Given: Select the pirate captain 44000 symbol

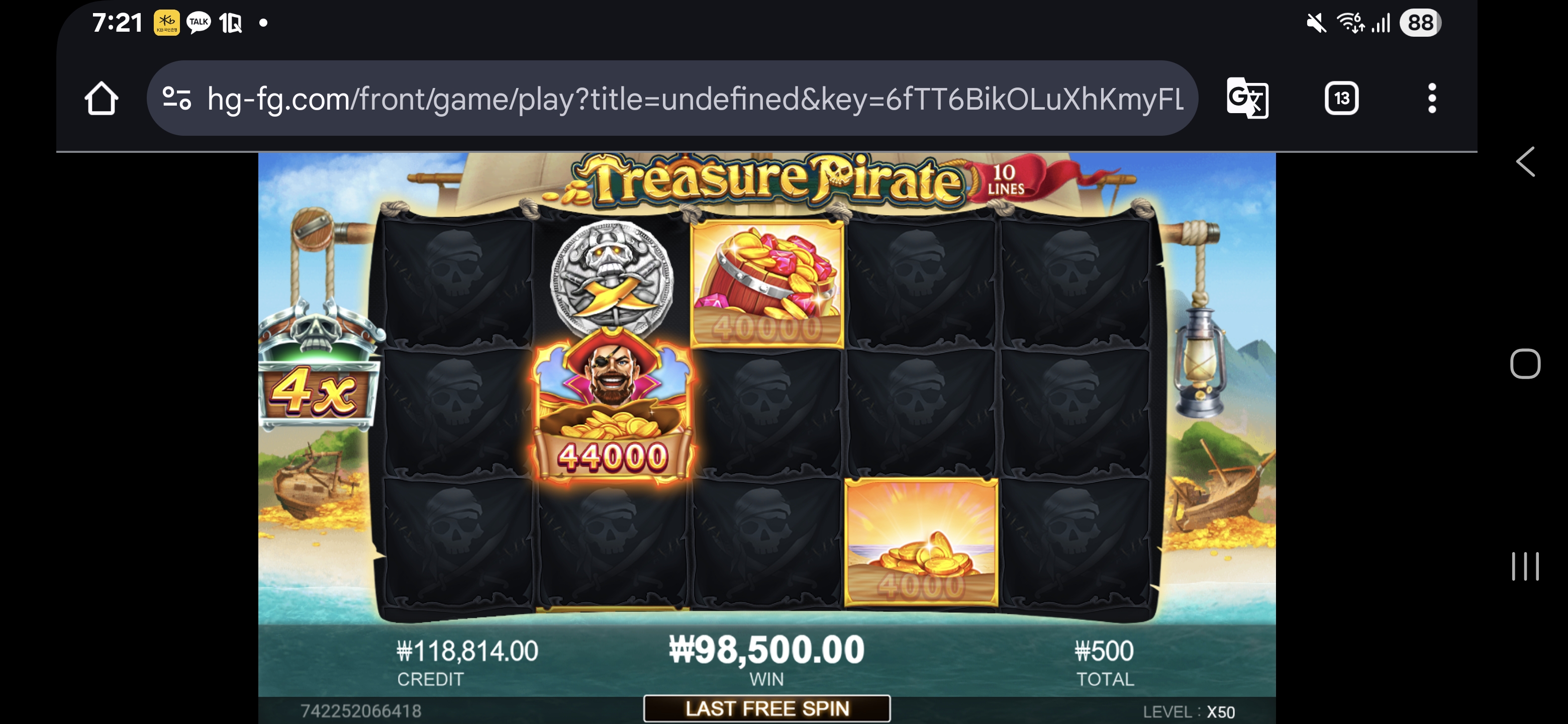Looking at the screenshot, I should [x=612, y=406].
